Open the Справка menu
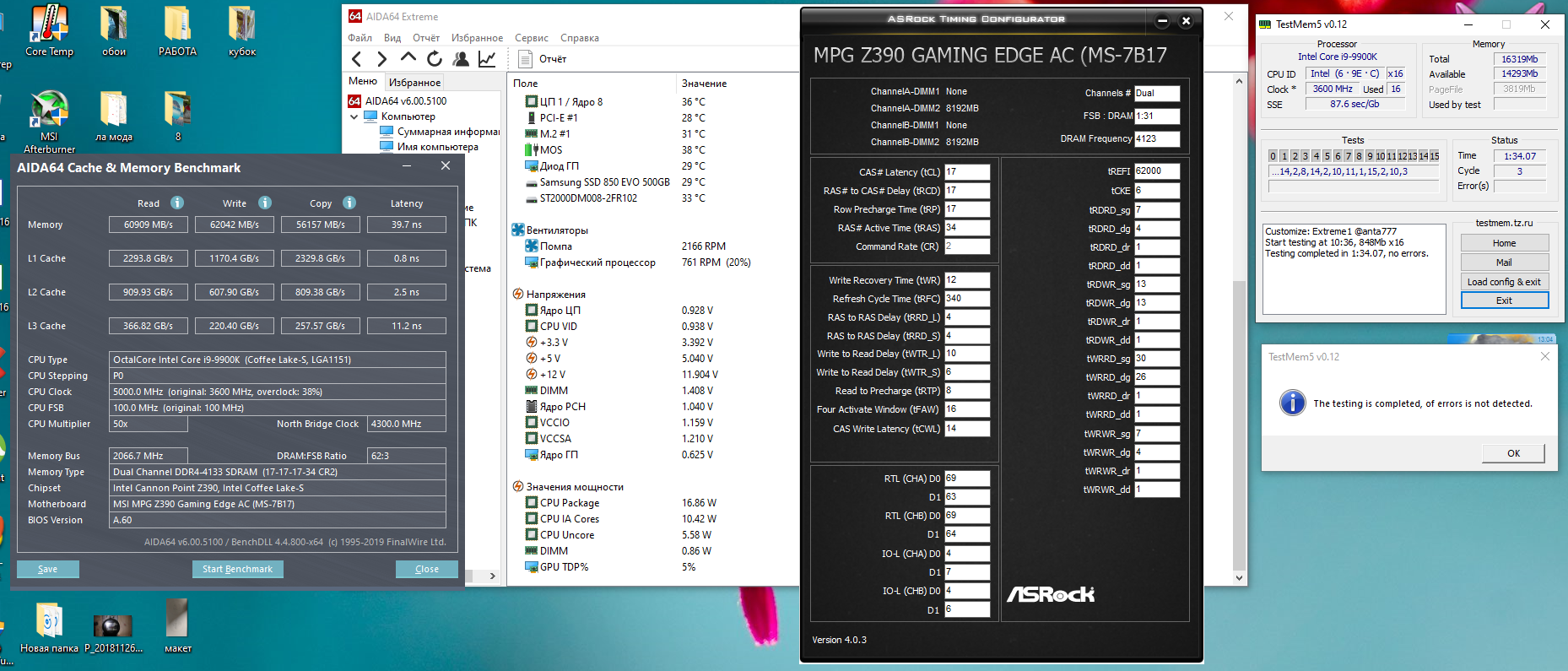The width and height of the screenshot is (1568, 671). (580, 38)
